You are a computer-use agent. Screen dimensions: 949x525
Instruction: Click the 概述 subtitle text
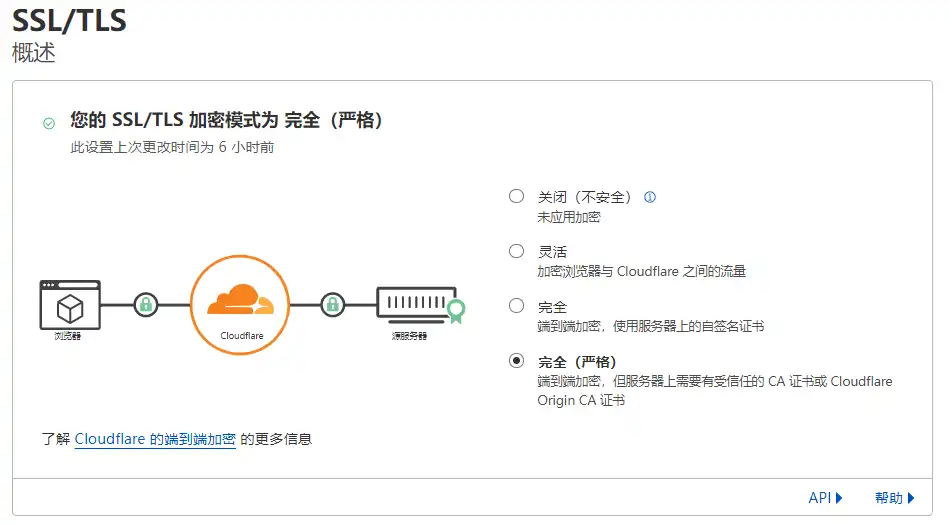(34, 53)
